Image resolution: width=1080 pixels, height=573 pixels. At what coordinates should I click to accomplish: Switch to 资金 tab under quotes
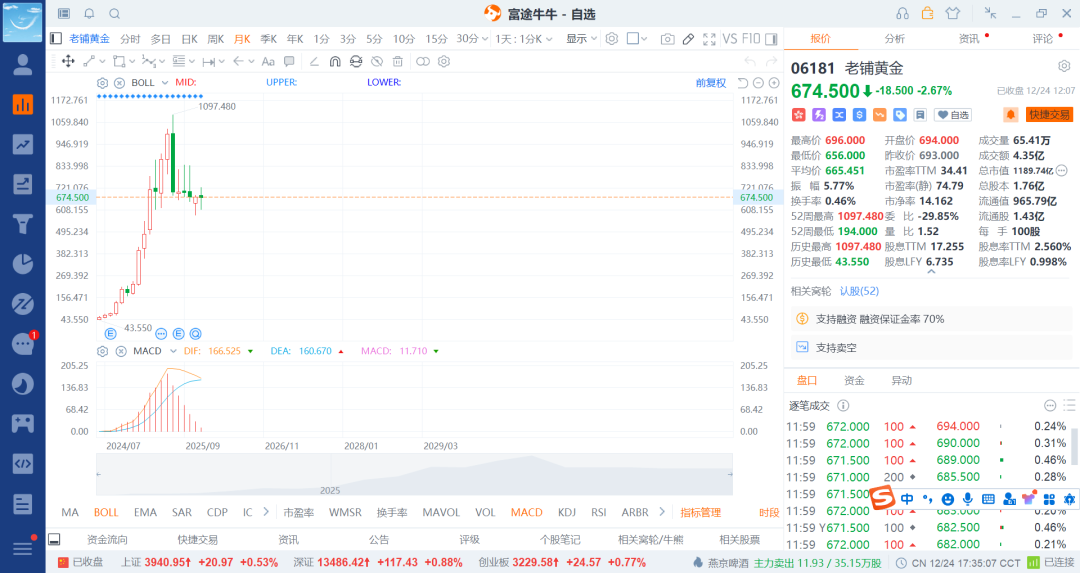coord(854,380)
